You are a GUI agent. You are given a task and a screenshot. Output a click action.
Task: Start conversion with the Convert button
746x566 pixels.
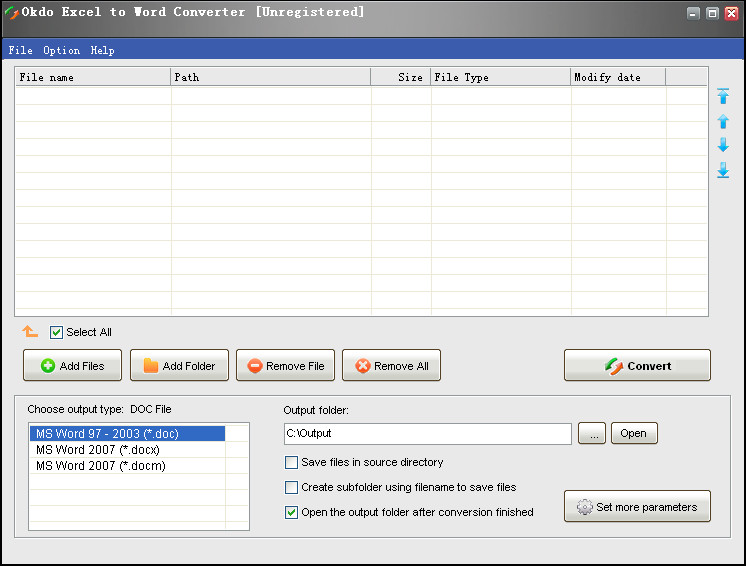click(x=638, y=365)
